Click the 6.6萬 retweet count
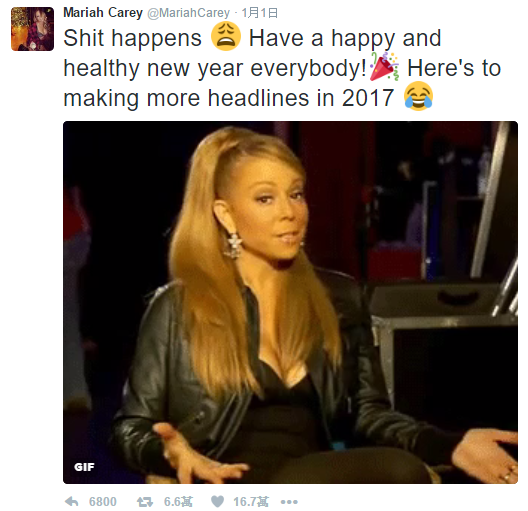 (x=178, y=502)
